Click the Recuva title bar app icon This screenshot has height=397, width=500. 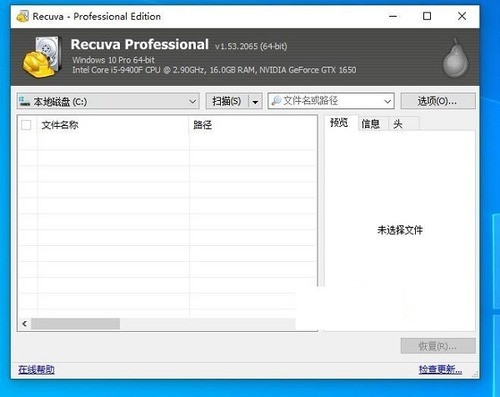coord(23,16)
